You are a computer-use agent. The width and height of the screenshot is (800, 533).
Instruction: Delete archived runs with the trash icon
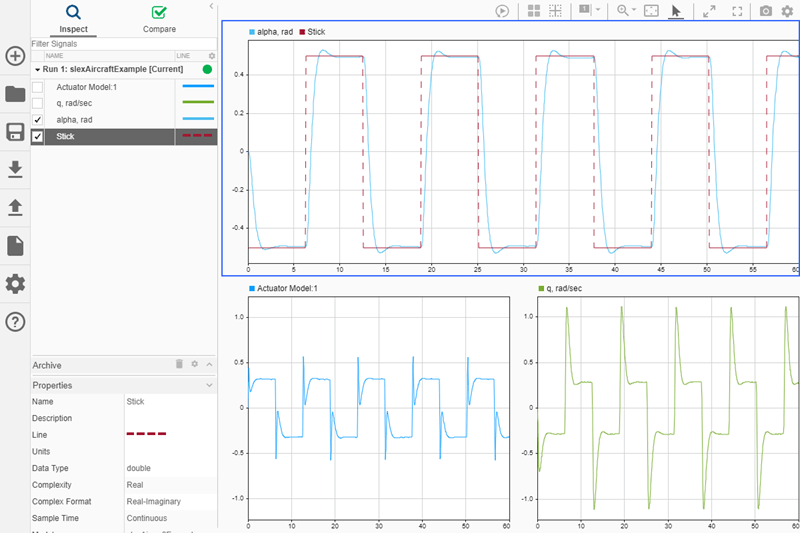coord(179,365)
